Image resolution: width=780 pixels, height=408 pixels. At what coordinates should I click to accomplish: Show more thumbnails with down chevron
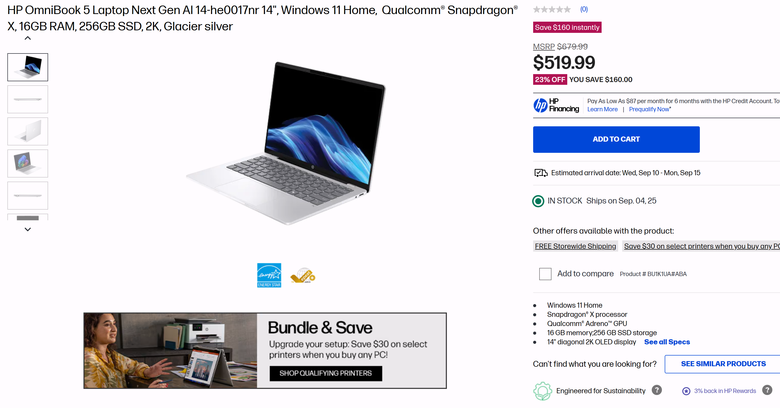coord(28,229)
